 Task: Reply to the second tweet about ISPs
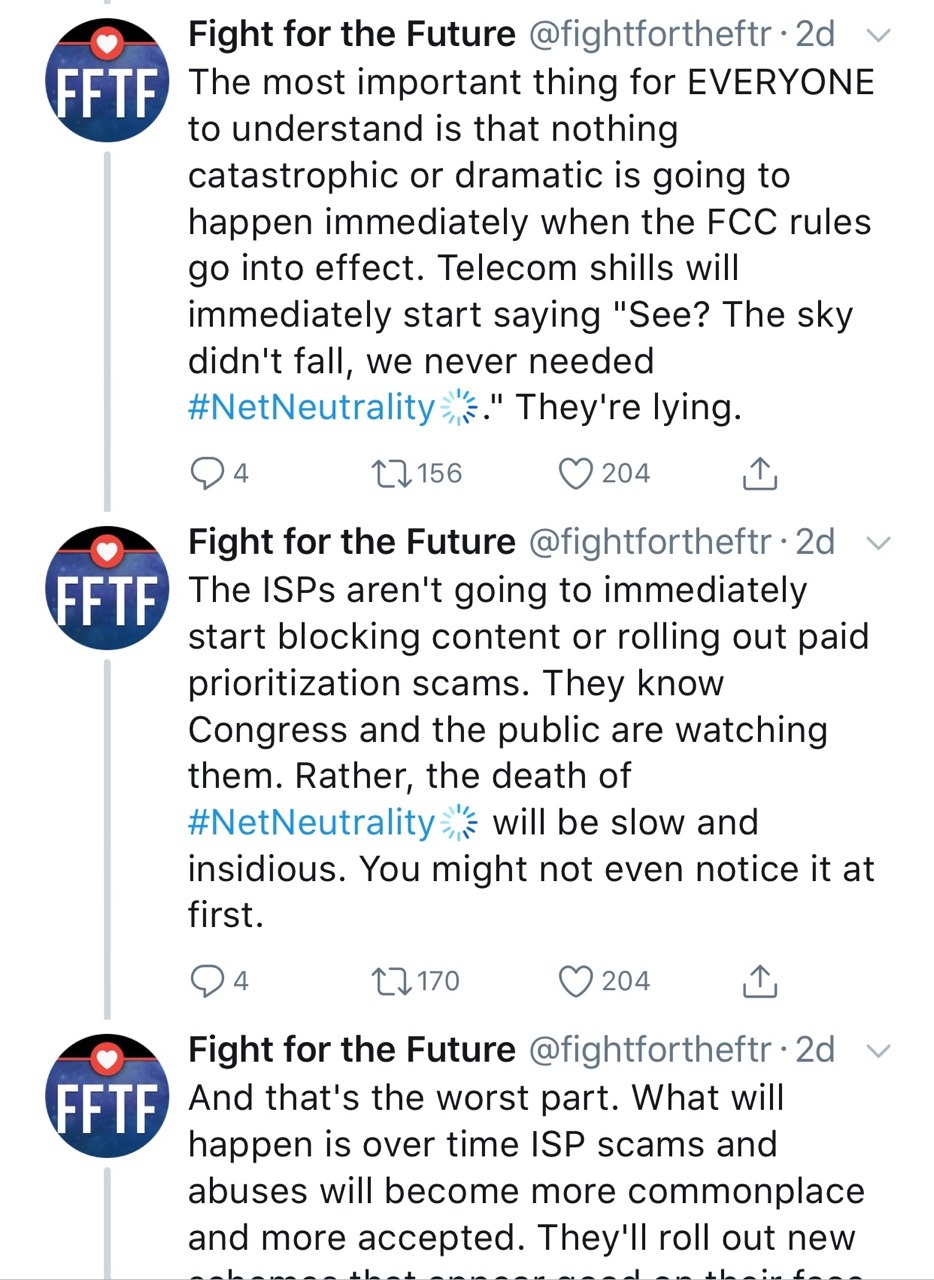coord(207,981)
